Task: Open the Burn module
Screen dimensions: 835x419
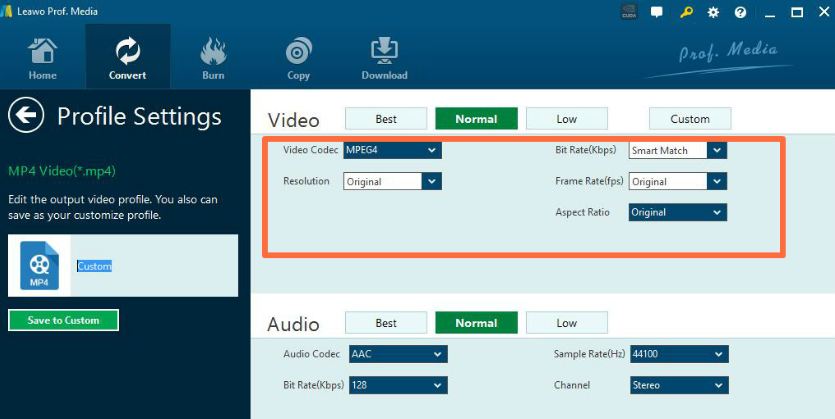Action: pyautogui.click(x=213, y=57)
